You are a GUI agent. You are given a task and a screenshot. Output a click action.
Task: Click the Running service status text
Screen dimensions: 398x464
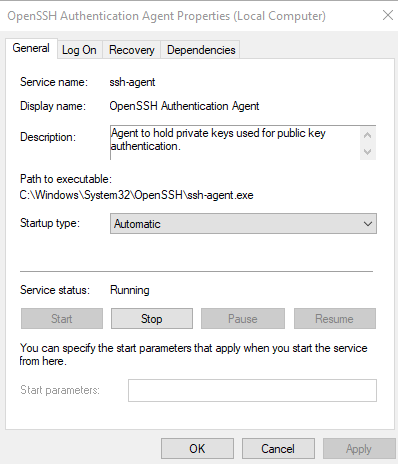(130, 290)
